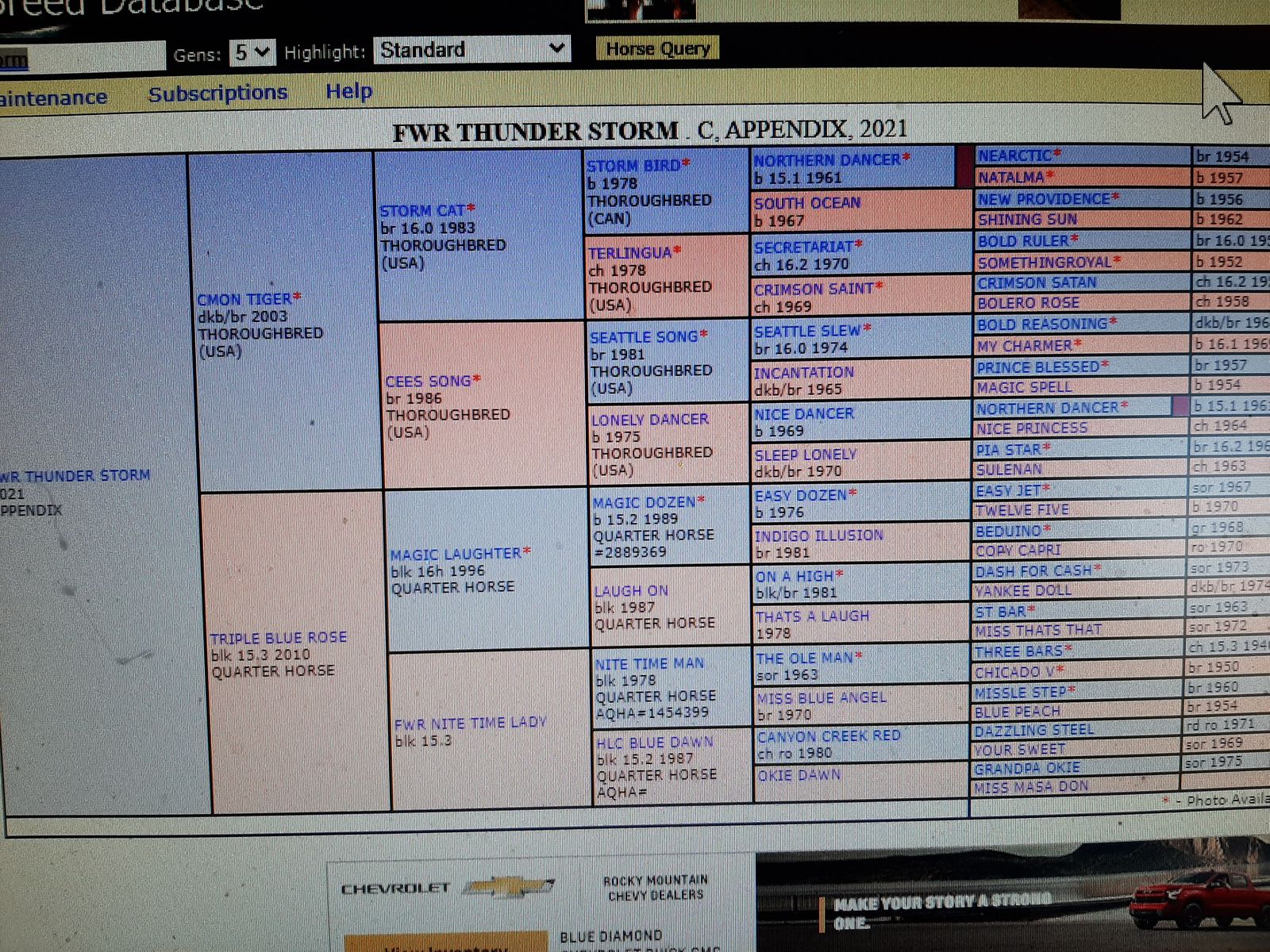
Task: Click the photo asterisk next to Seattle Slew
Action: tap(867, 328)
